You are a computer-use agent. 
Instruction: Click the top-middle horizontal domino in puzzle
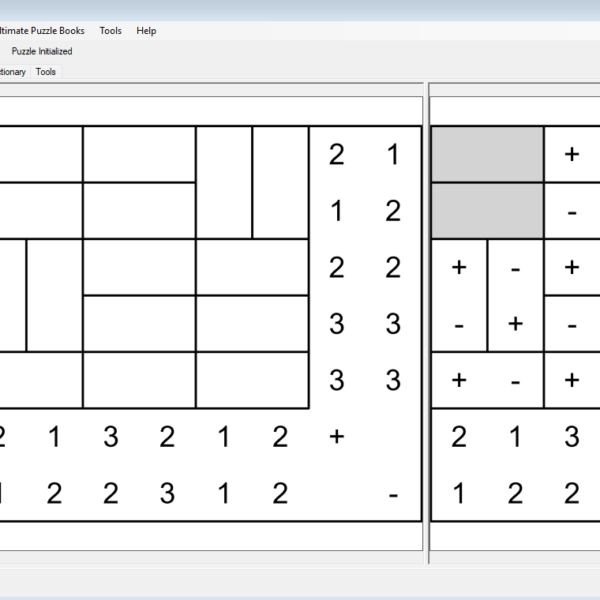(139, 154)
